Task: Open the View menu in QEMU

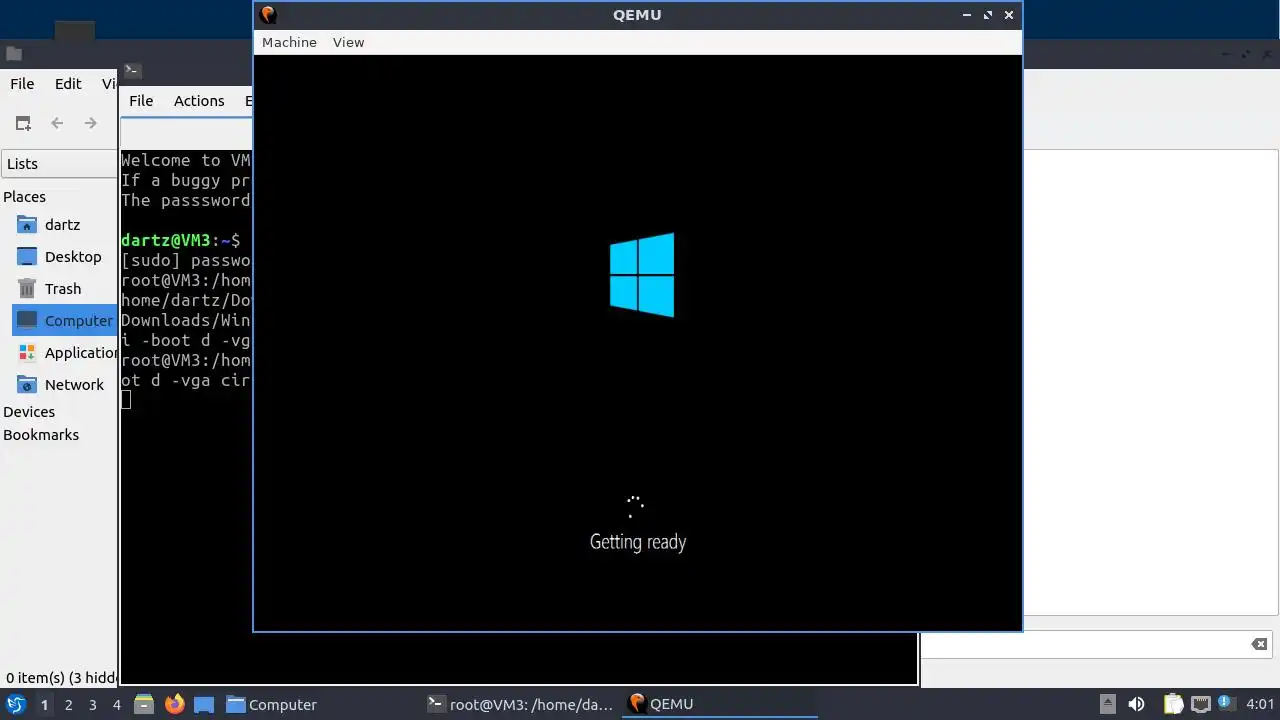Action: (x=348, y=42)
